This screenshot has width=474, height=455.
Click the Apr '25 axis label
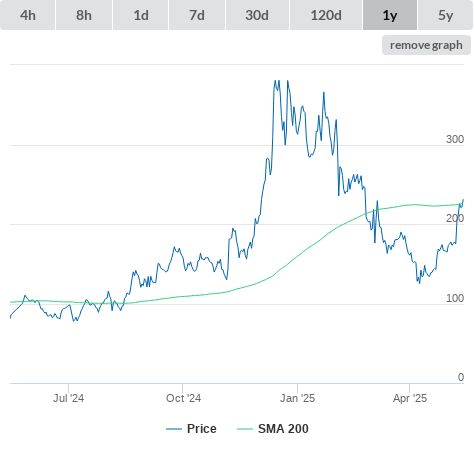pos(410,398)
